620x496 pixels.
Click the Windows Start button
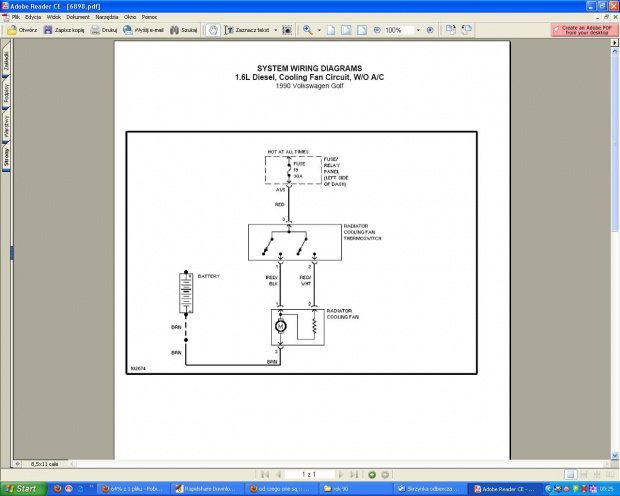click(23, 489)
